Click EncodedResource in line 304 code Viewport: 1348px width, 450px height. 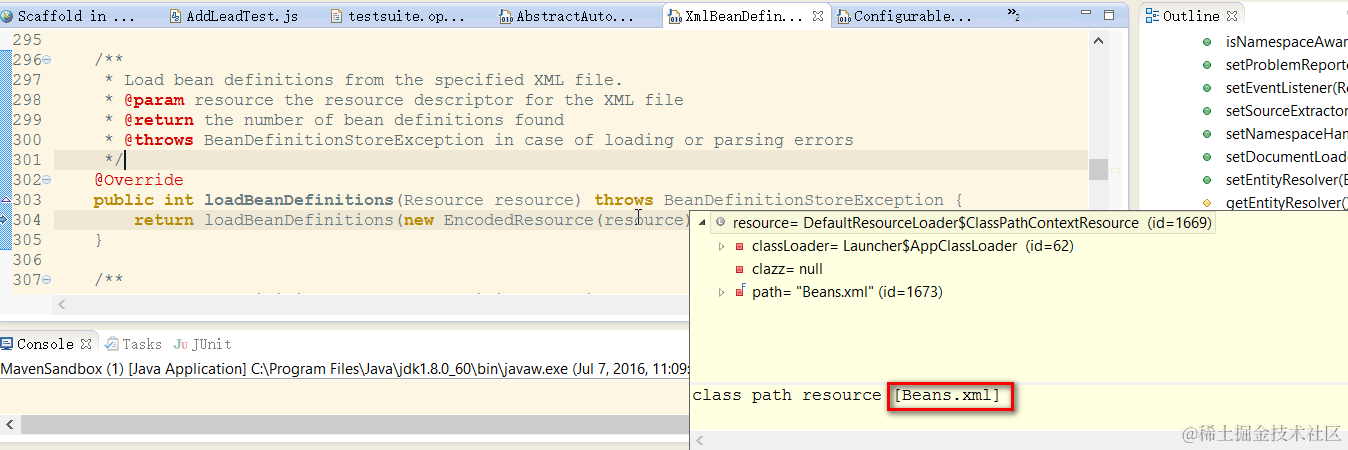[518, 220]
